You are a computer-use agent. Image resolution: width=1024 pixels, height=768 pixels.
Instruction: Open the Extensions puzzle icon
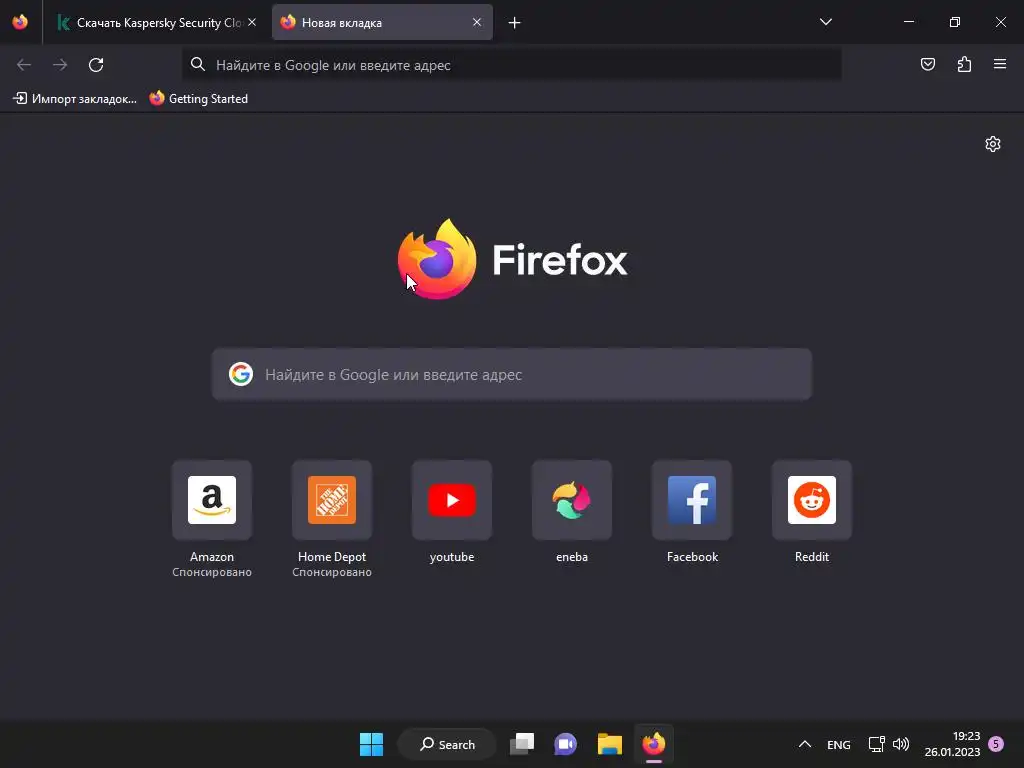tap(964, 64)
